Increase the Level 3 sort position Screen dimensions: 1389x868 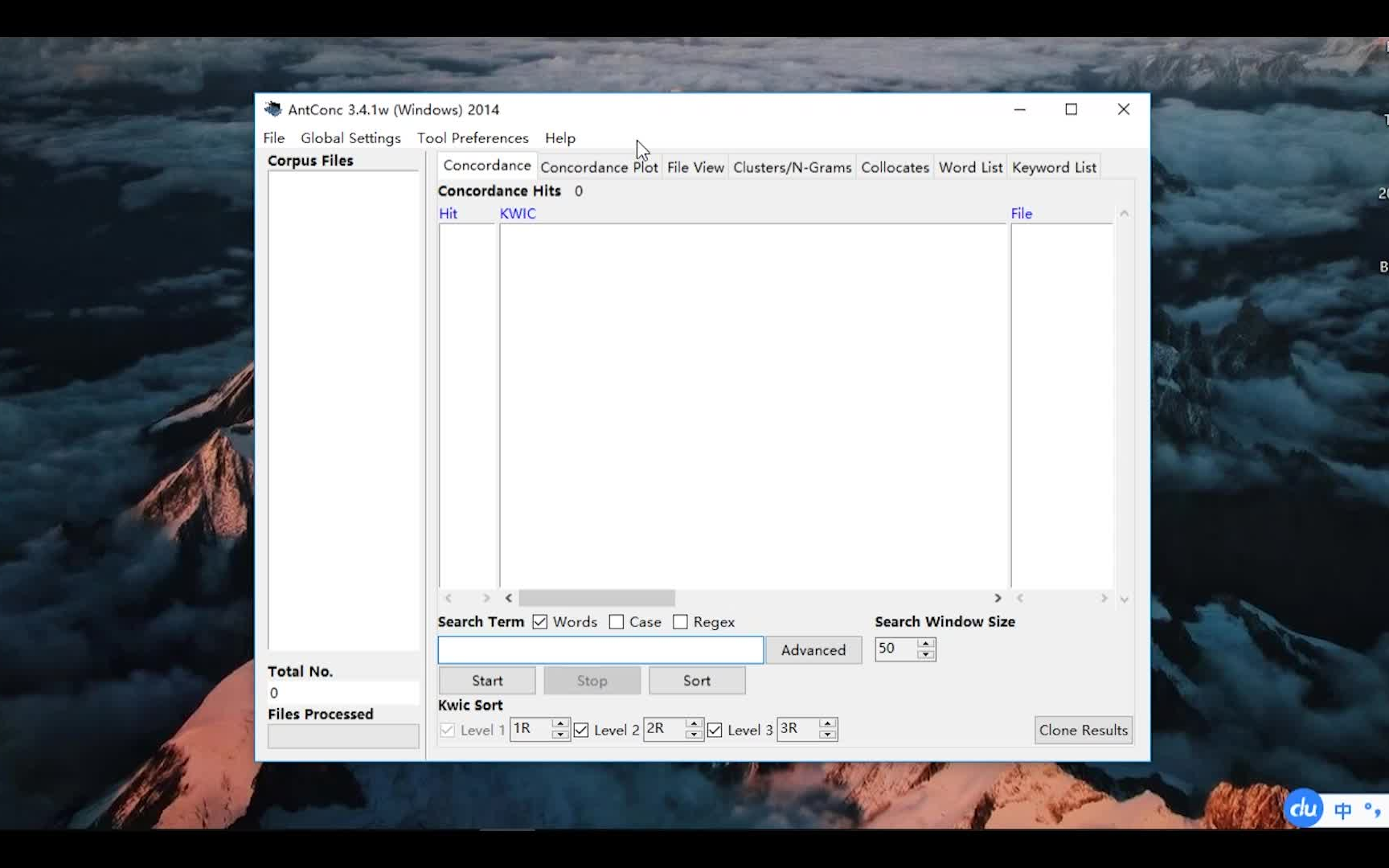827,724
